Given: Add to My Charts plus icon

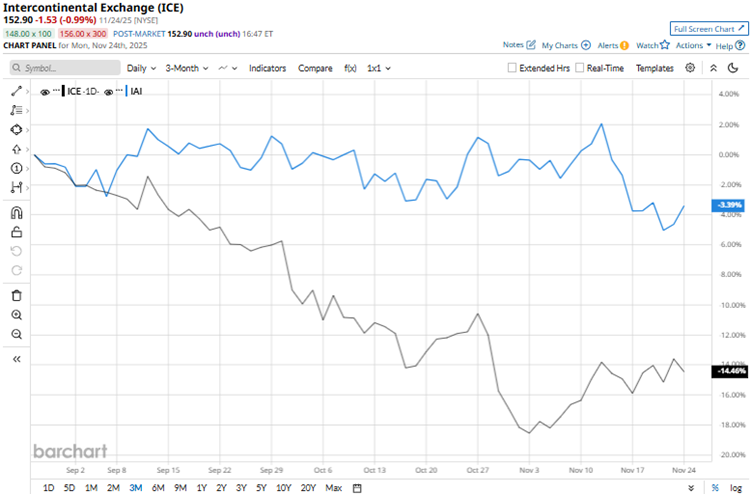Looking at the screenshot, I should coord(586,45).
